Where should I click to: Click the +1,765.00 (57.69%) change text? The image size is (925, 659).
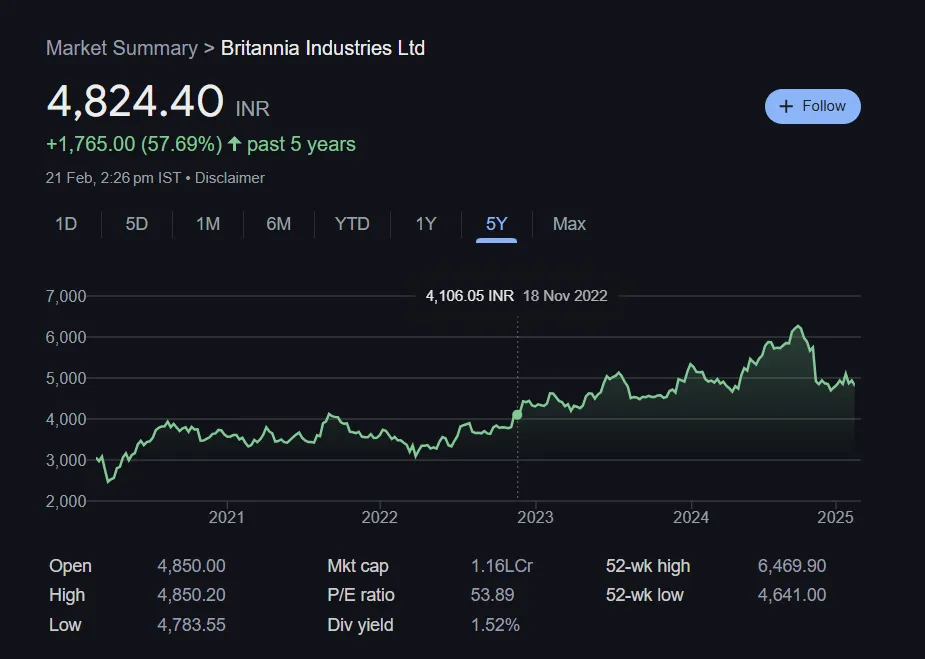(134, 144)
